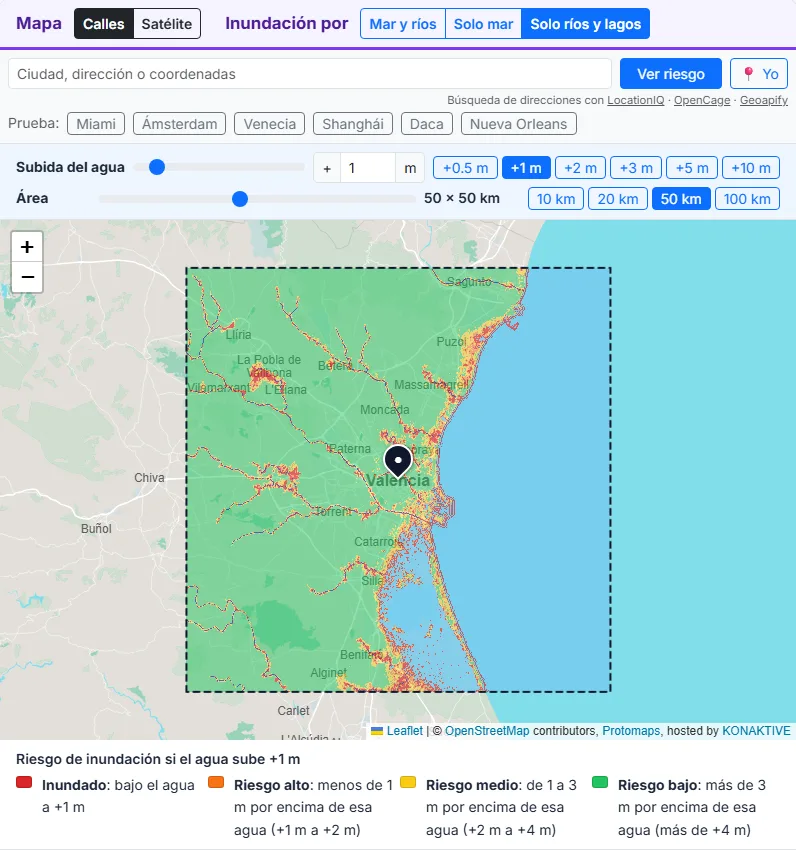The image size is (796, 850).
Task: Zoom in on the map
Action: (27, 247)
